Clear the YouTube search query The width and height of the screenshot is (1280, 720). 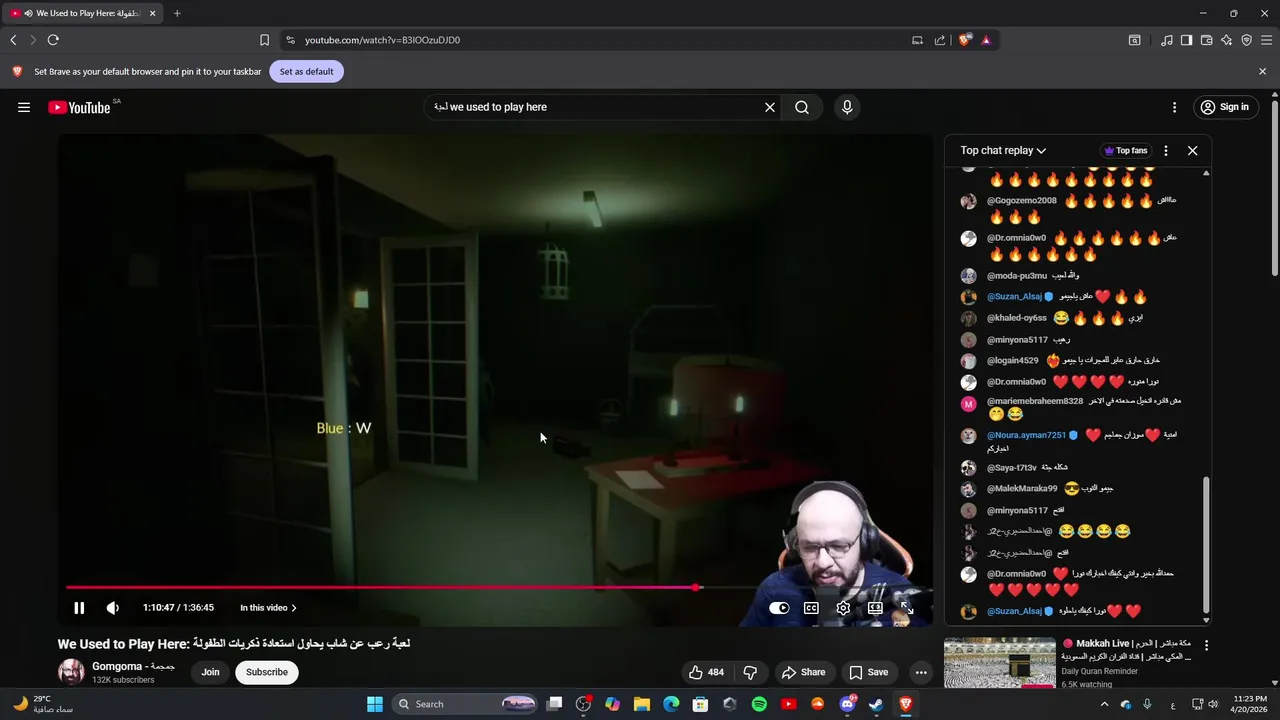[x=770, y=107]
